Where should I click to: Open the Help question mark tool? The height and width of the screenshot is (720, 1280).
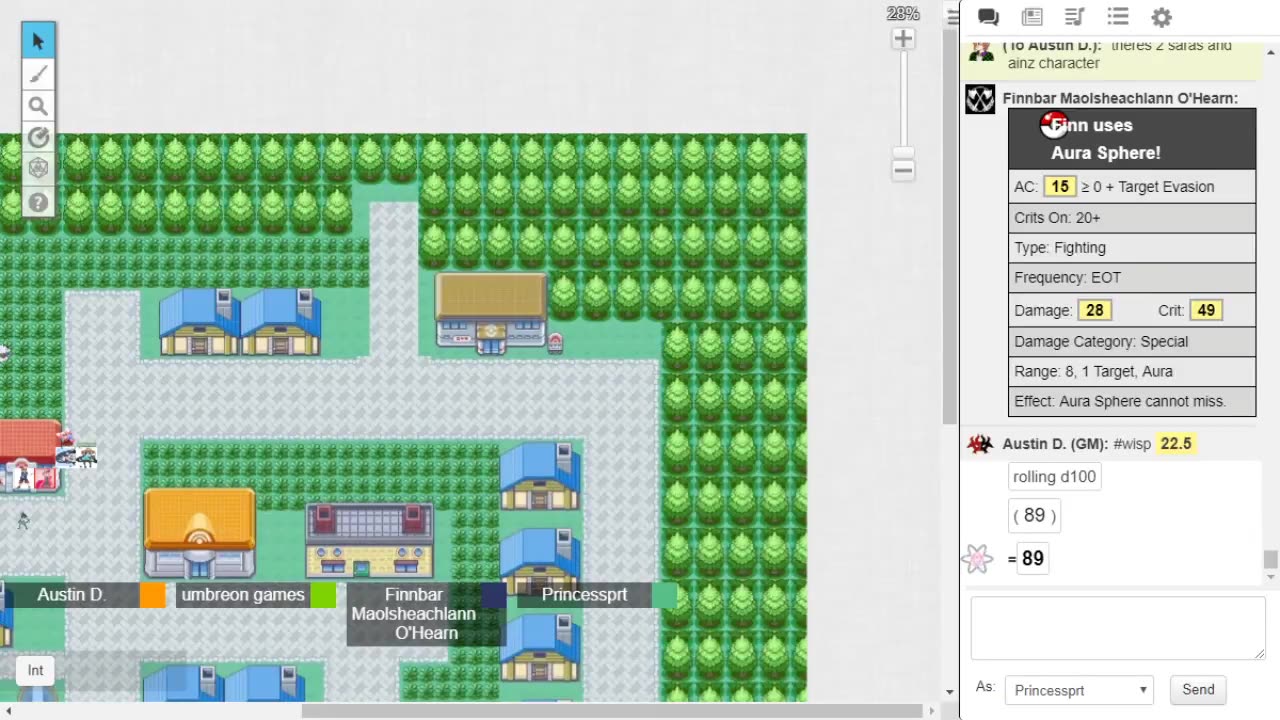point(38,202)
